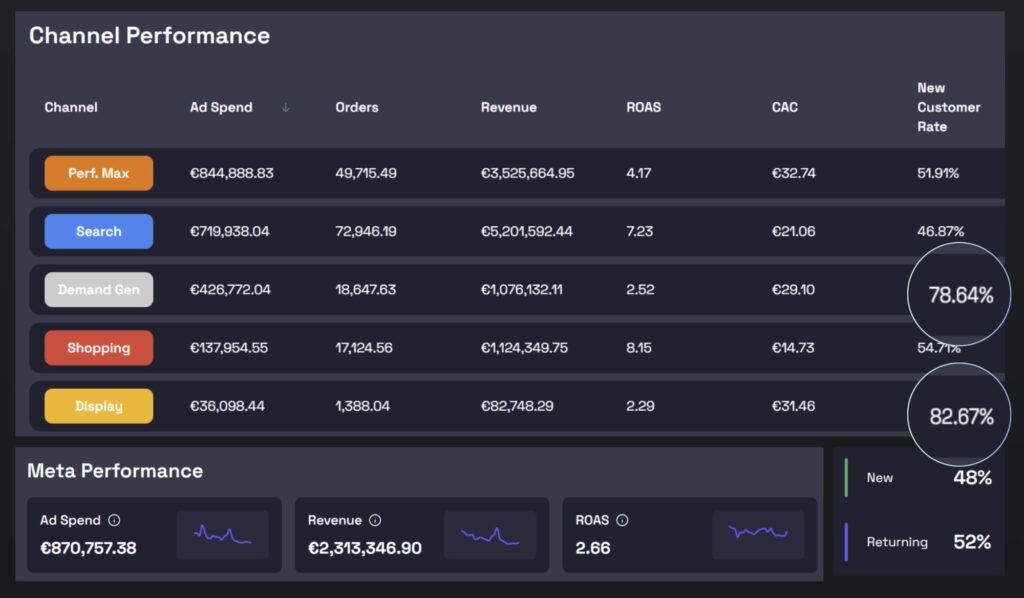Sort by the CAC column header
Image resolution: width=1024 pixels, height=598 pixels.
[x=784, y=107]
